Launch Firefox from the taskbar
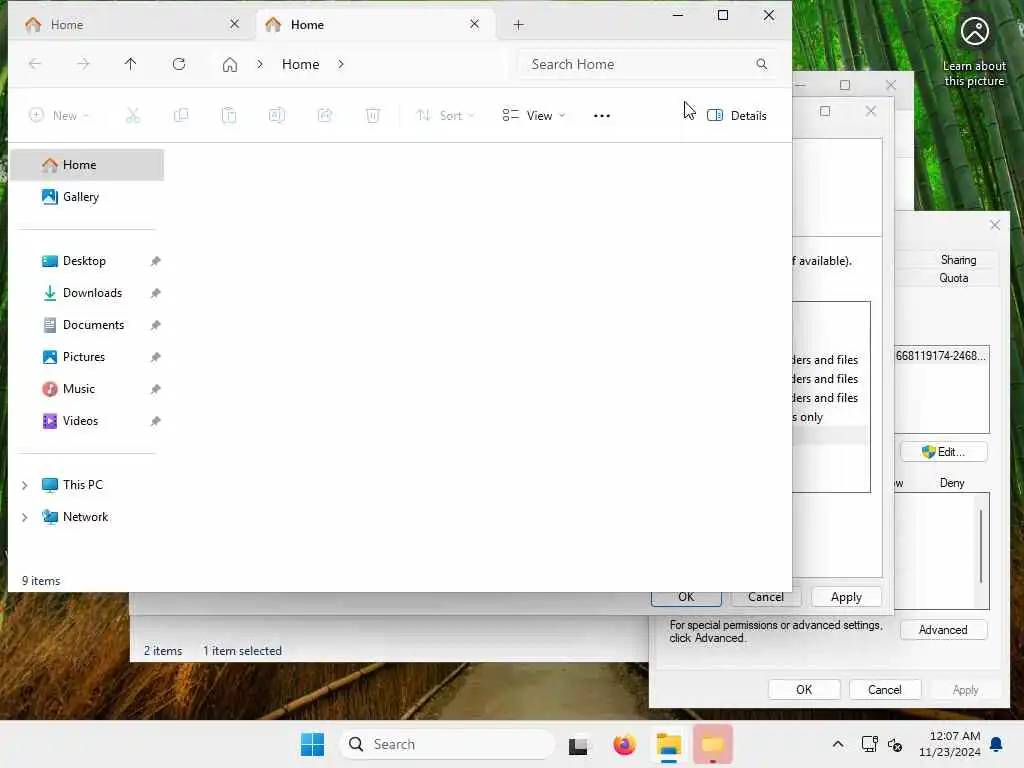This screenshot has width=1024, height=768. (x=624, y=744)
